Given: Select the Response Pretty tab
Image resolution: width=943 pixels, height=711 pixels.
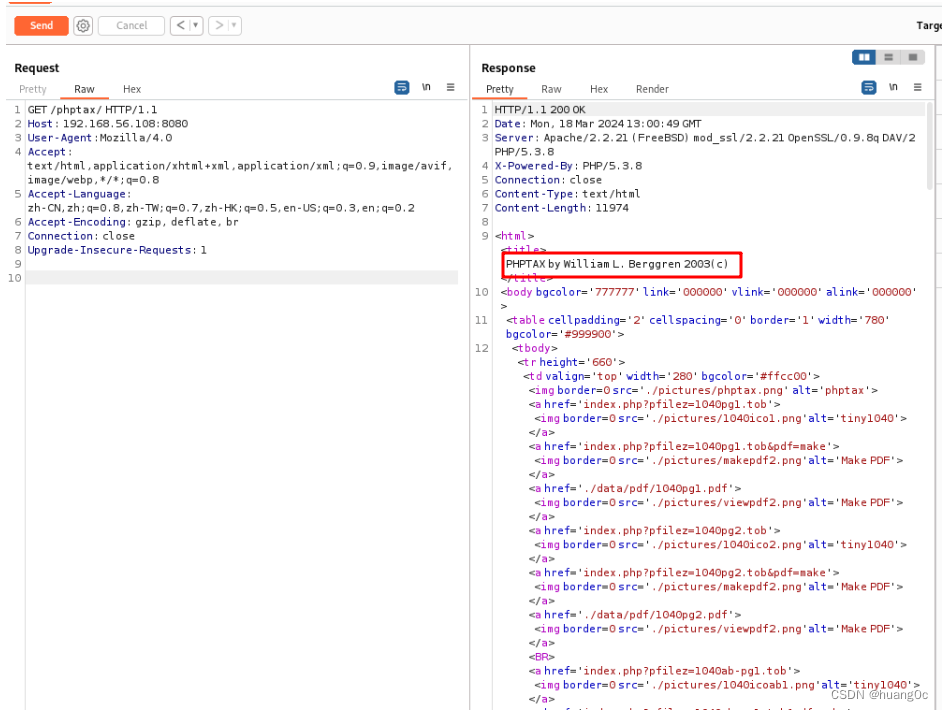Looking at the screenshot, I should click(500, 89).
